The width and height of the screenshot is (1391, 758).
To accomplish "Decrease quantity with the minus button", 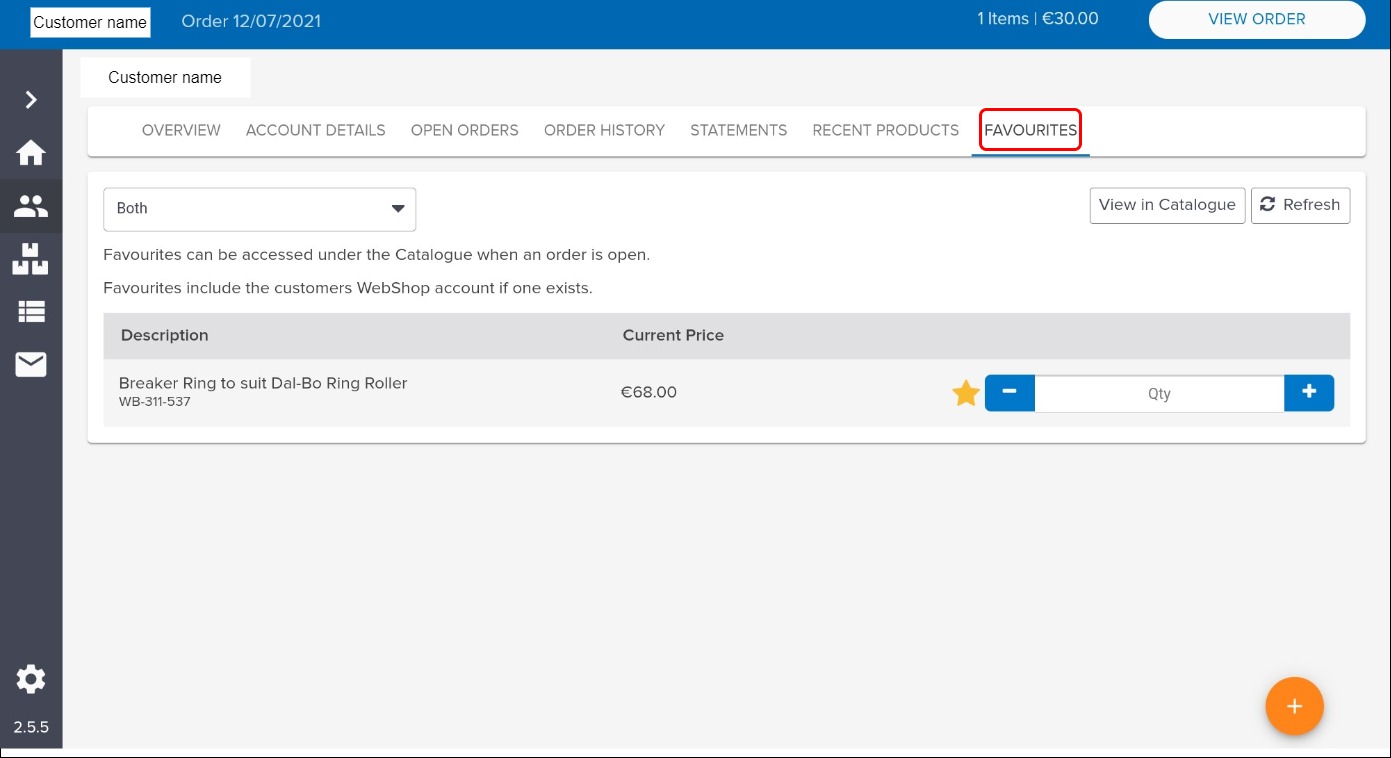I will [x=1009, y=393].
